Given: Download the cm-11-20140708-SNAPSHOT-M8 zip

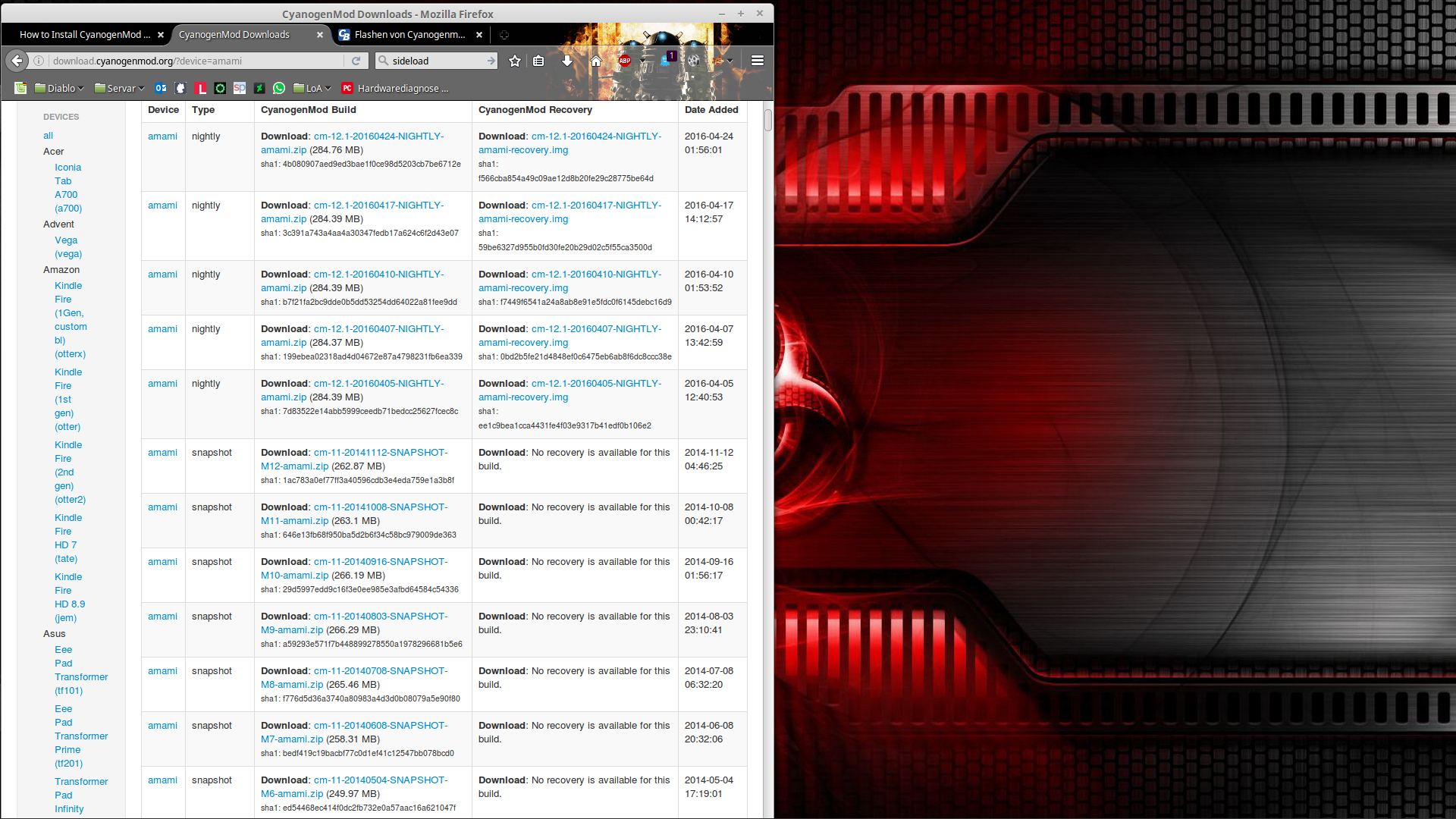Looking at the screenshot, I should pos(354,678).
